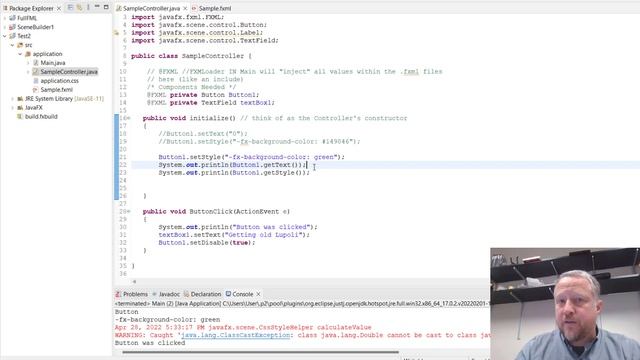Click the Main.java file icon
This screenshot has height=360, width=640.
pyautogui.click(x=36, y=63)
